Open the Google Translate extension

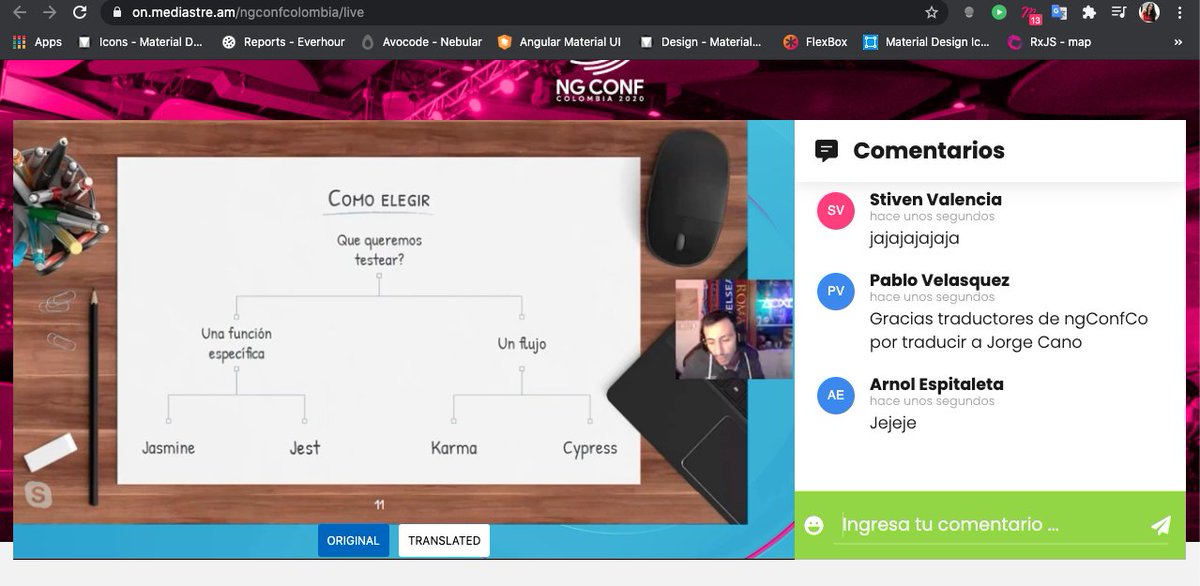pyautogui.click(x=1059, y=13)
